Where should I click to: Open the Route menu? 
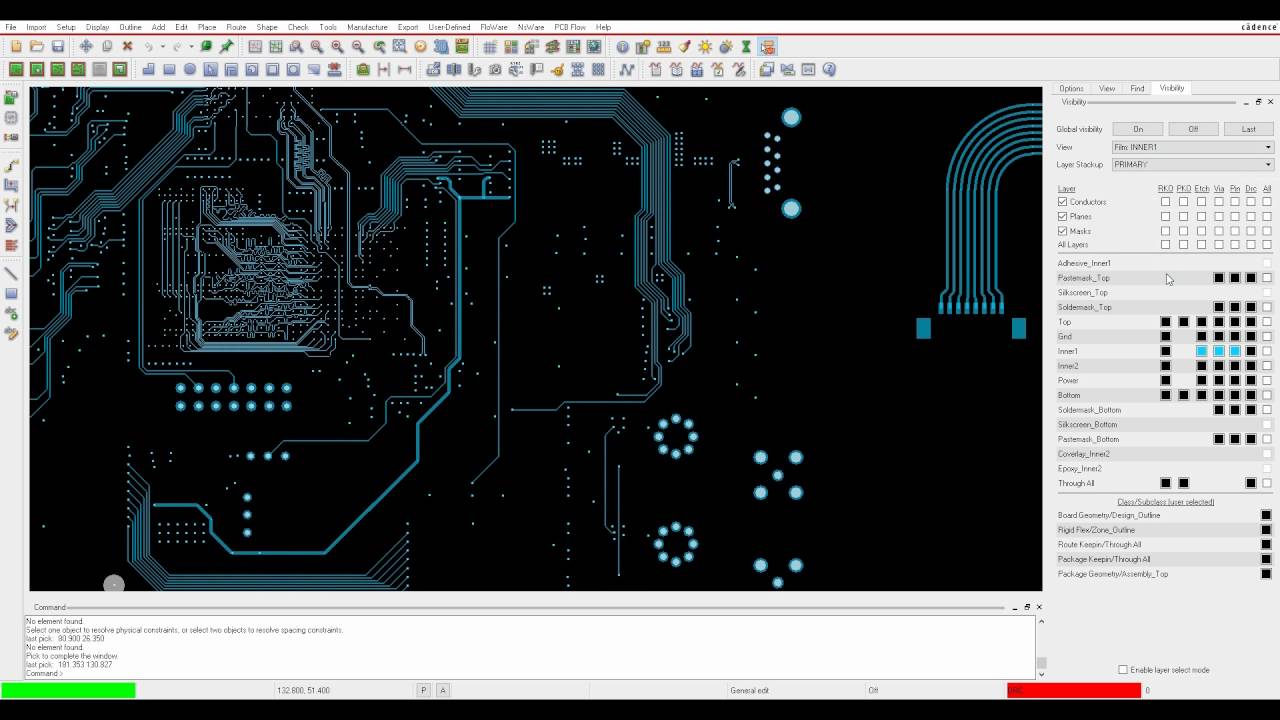pos(236,27)
